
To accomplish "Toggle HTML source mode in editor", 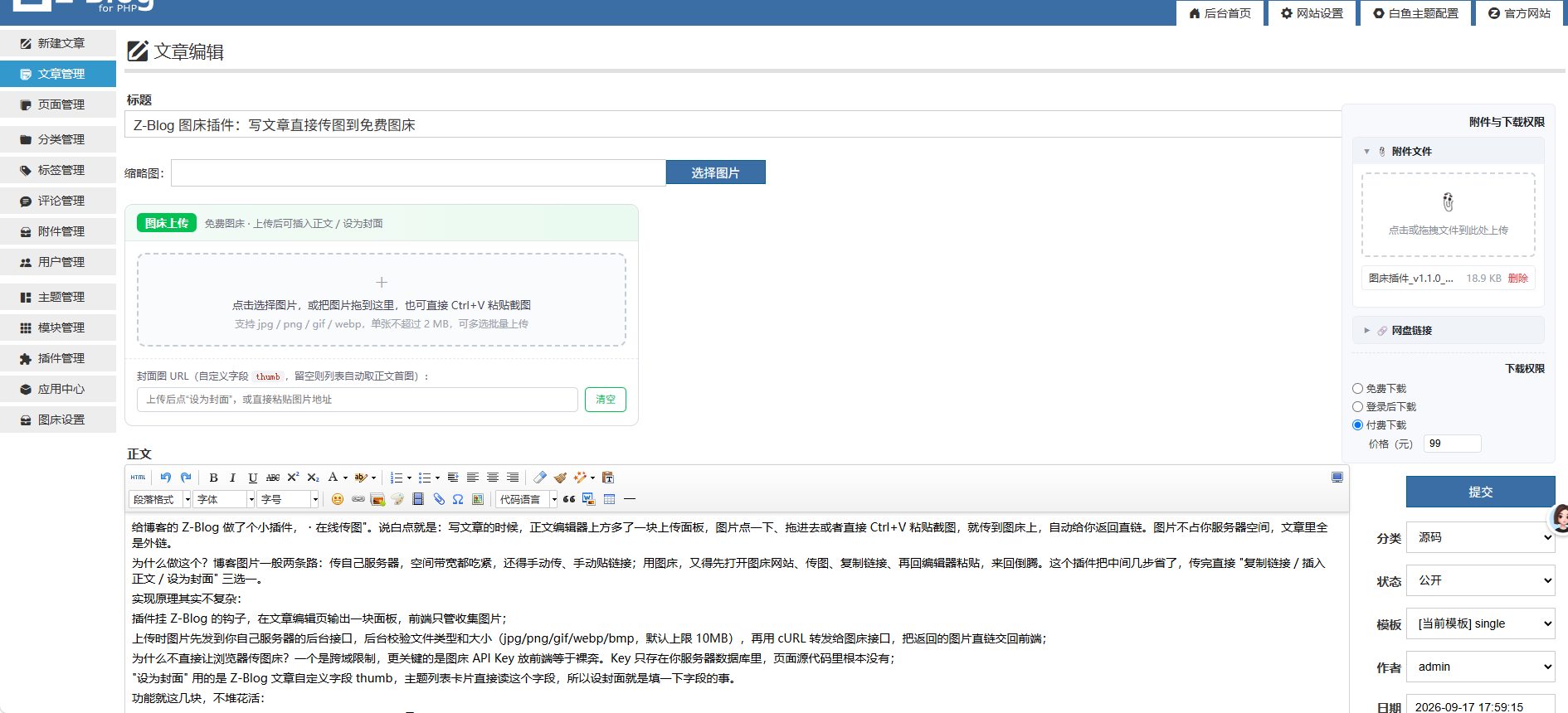I will pyautogui.click(x=138, y=477).
